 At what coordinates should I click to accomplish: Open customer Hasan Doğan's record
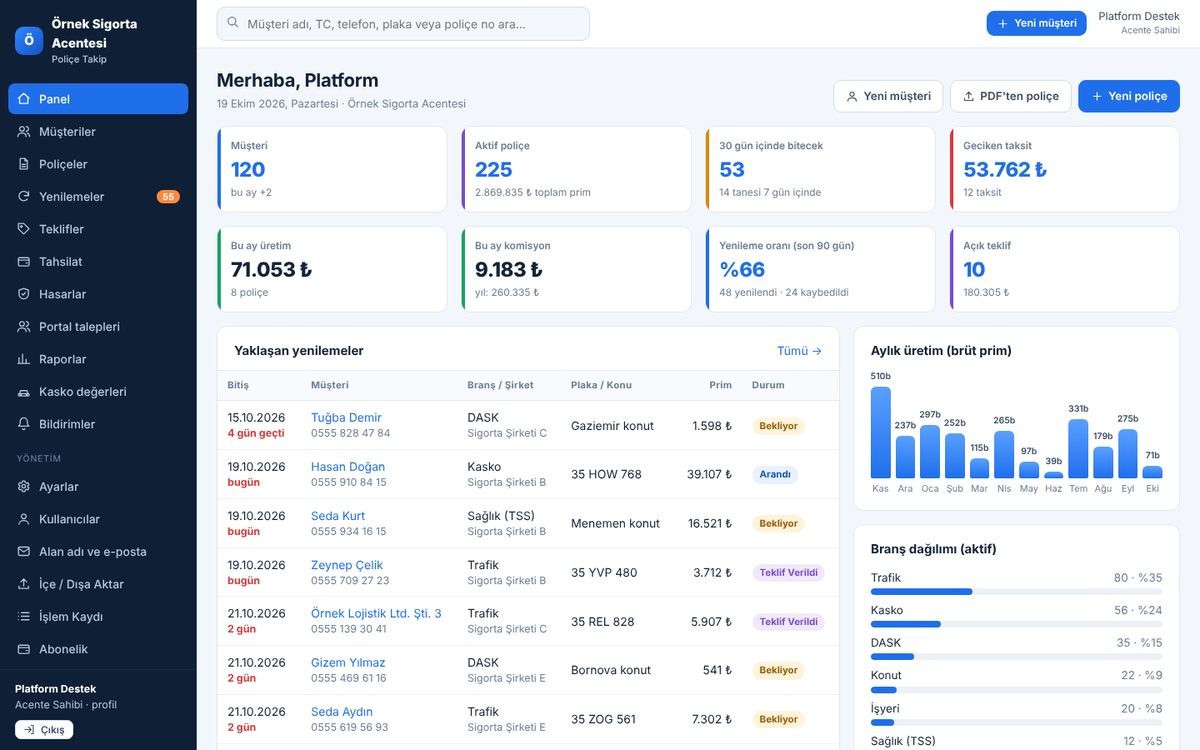(x=348, y=467)
